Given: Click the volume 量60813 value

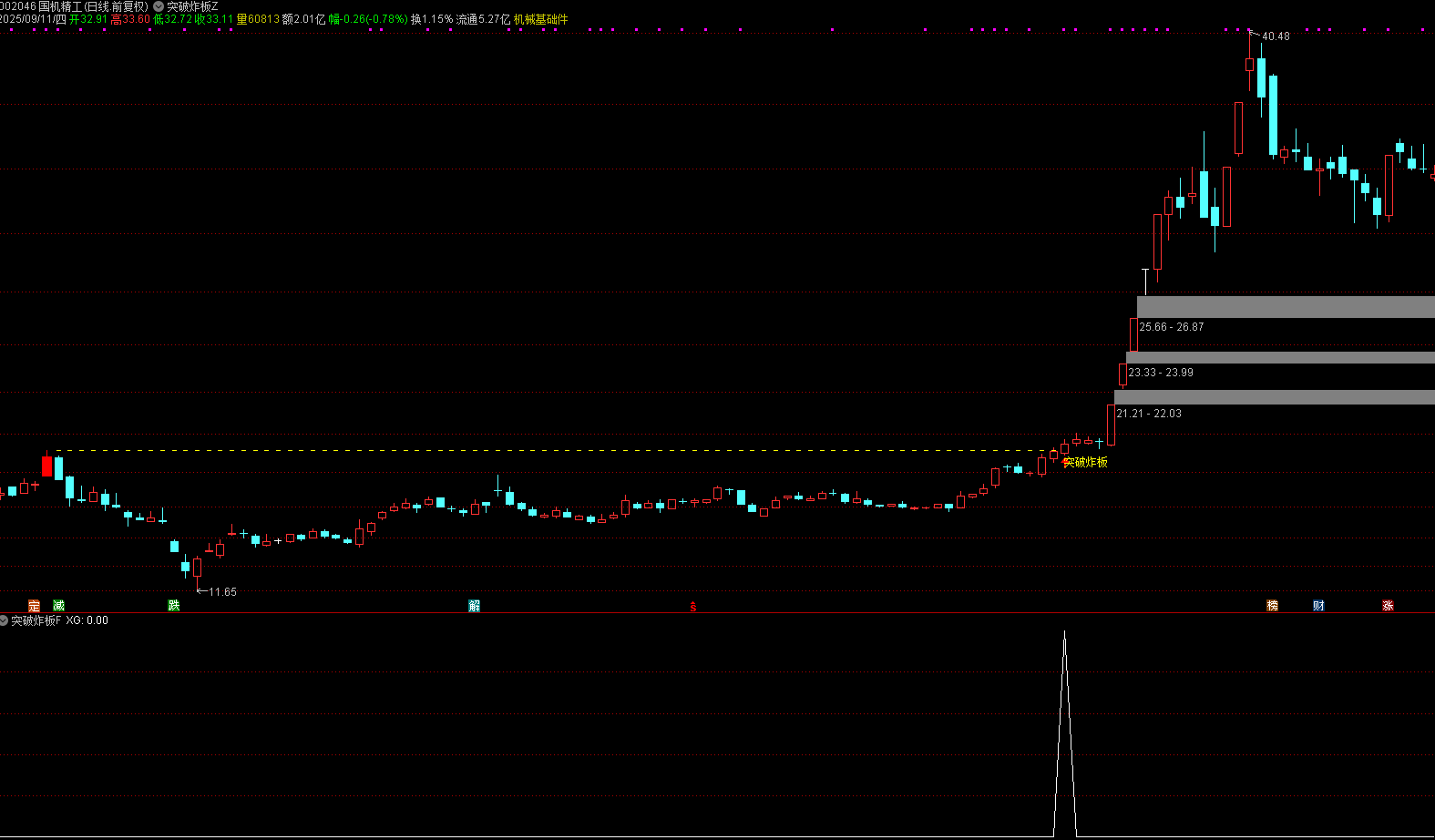Looking at the screenshot, I should coord(258,19).
